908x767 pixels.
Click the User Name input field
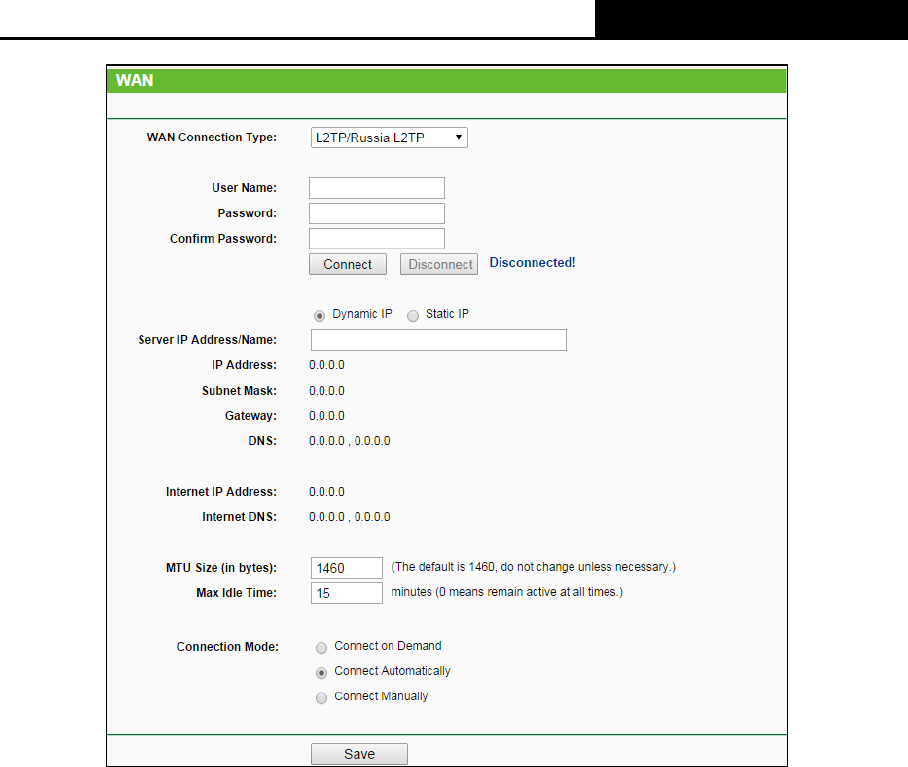tap(377, 188)
